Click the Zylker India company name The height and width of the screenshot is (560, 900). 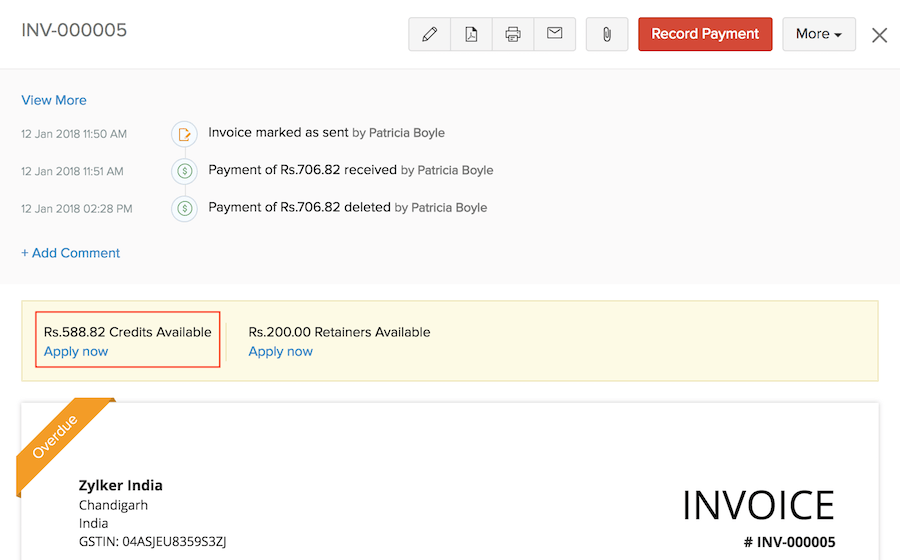[x=121, y=485]
